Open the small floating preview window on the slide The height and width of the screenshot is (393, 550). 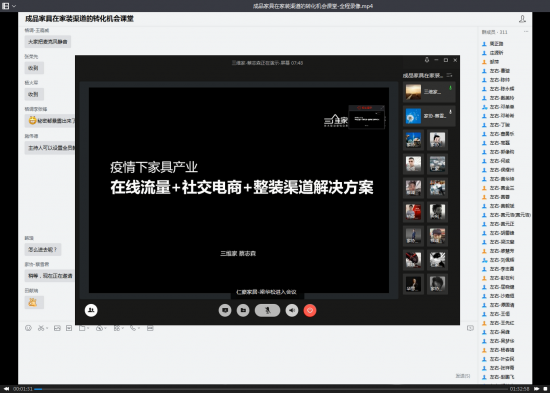[367, 117]
